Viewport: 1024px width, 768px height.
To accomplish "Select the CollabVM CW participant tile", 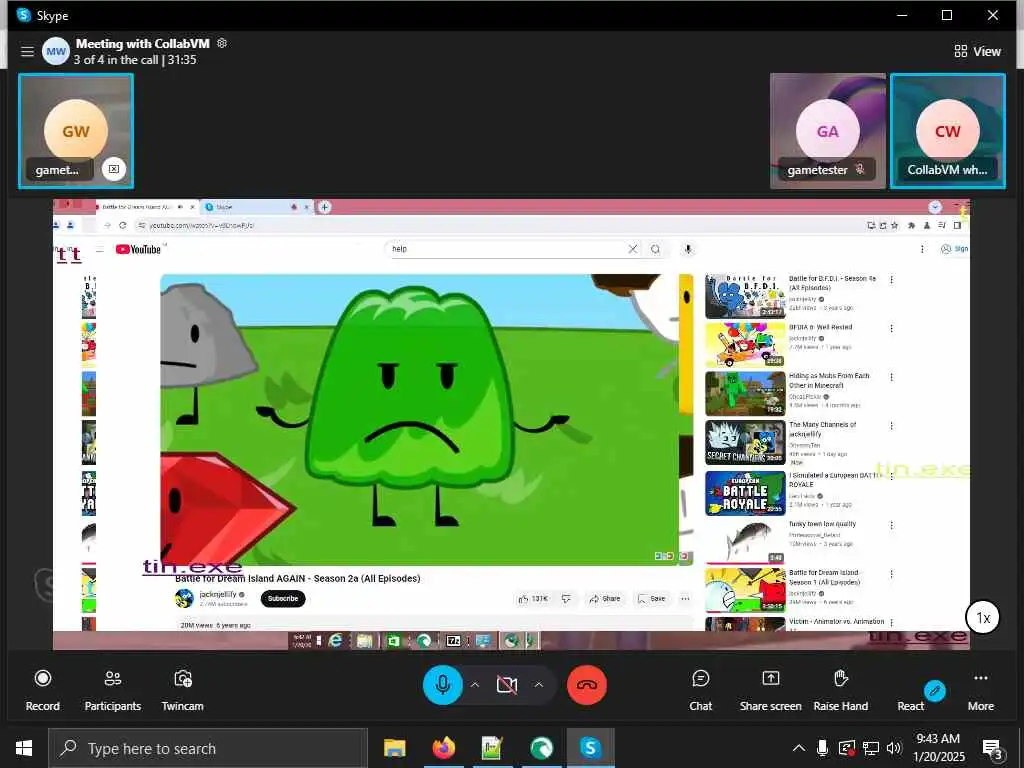I will tap(948, 131).
